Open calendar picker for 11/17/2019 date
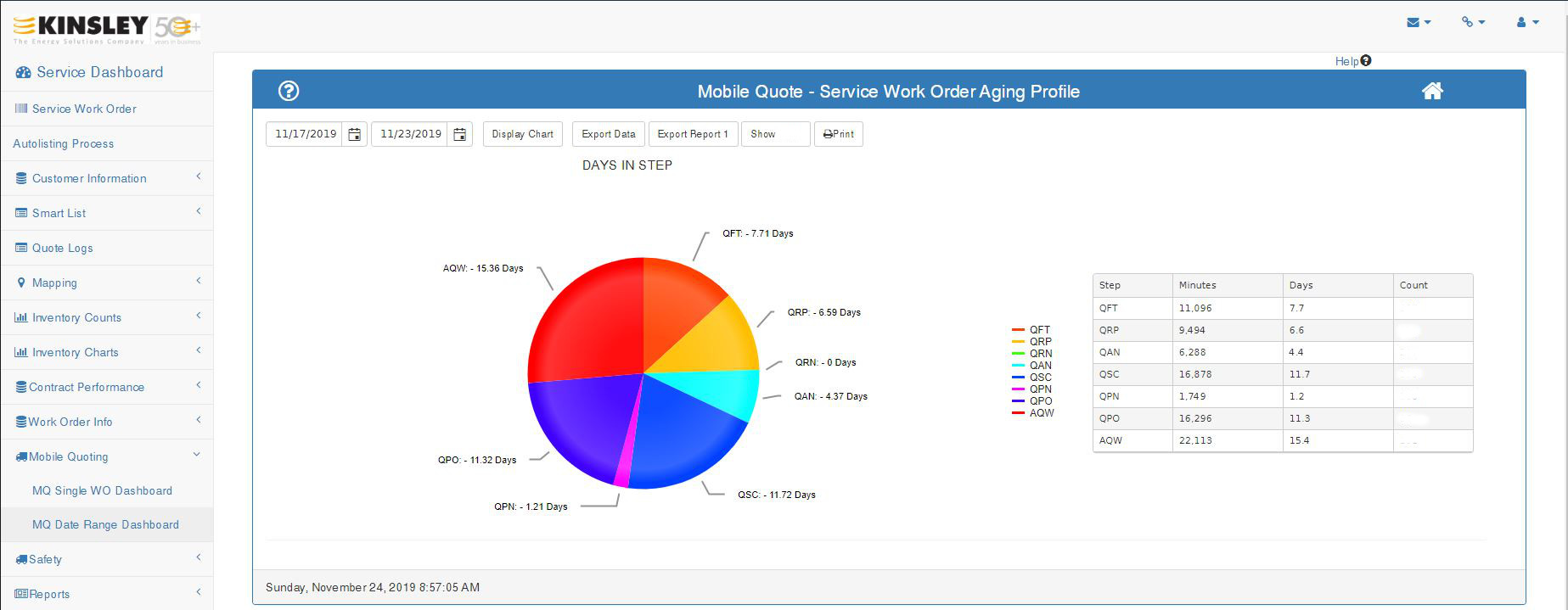The width and height of the screenshot is (1568, 610). pyautogui.click(x=355, y=134)
